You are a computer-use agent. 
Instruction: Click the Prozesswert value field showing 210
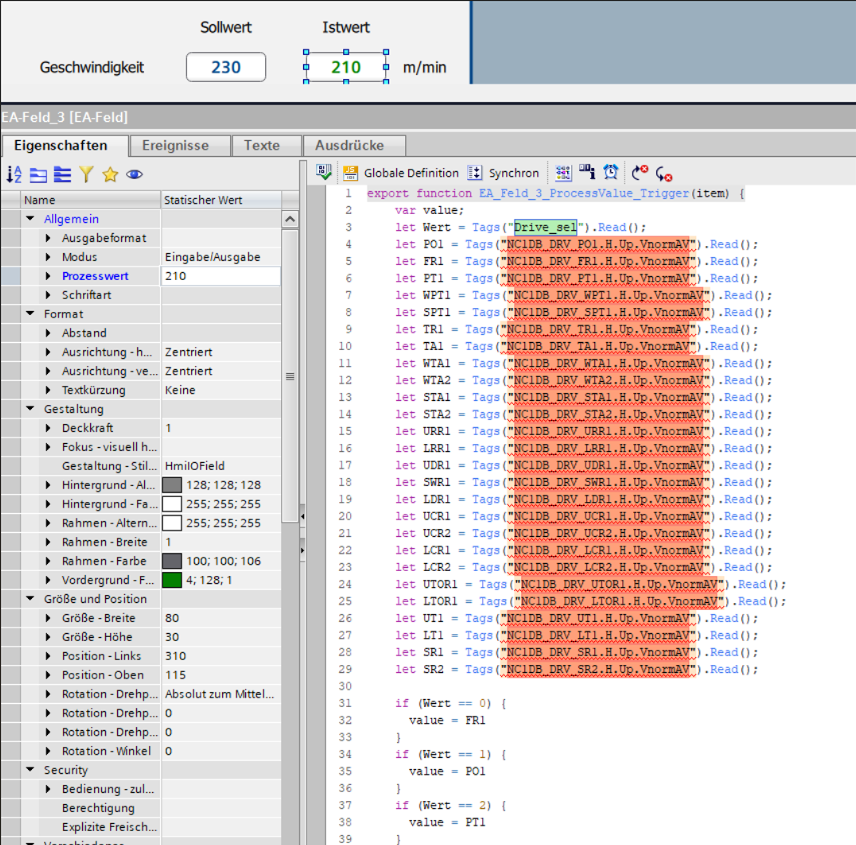coord(220,276)
